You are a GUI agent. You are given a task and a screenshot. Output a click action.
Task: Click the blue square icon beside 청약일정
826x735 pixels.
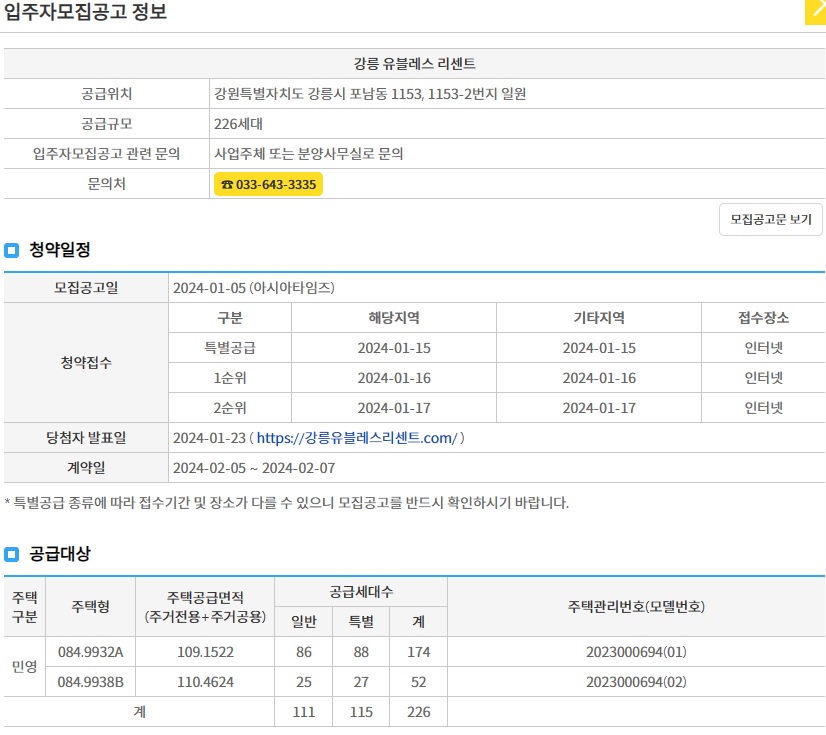(x=12, y=250)
